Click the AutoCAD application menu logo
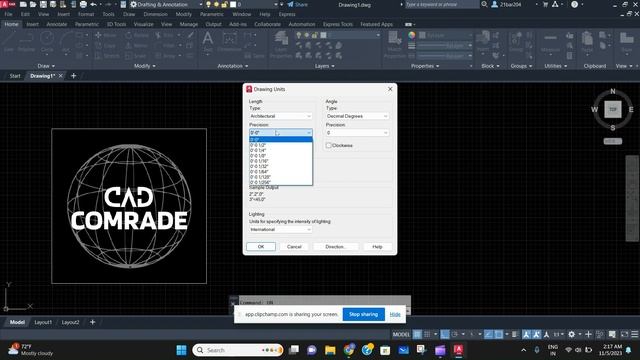This screenshot has height=360, width=640. 4,4
